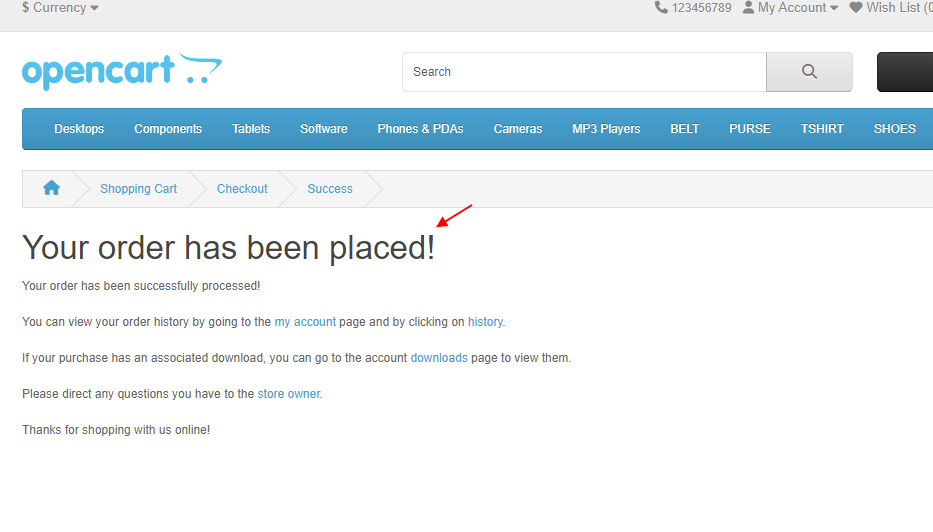Open the My Account dropdown
This screenshot has height=532, width=933.
pyautogui.click(x=791, y=8)
